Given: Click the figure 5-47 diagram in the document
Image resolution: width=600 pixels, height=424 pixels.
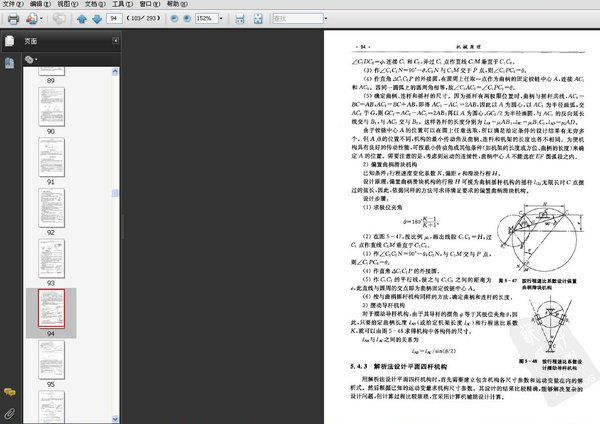Looking at the screenshot, I should tap(540, 237).
